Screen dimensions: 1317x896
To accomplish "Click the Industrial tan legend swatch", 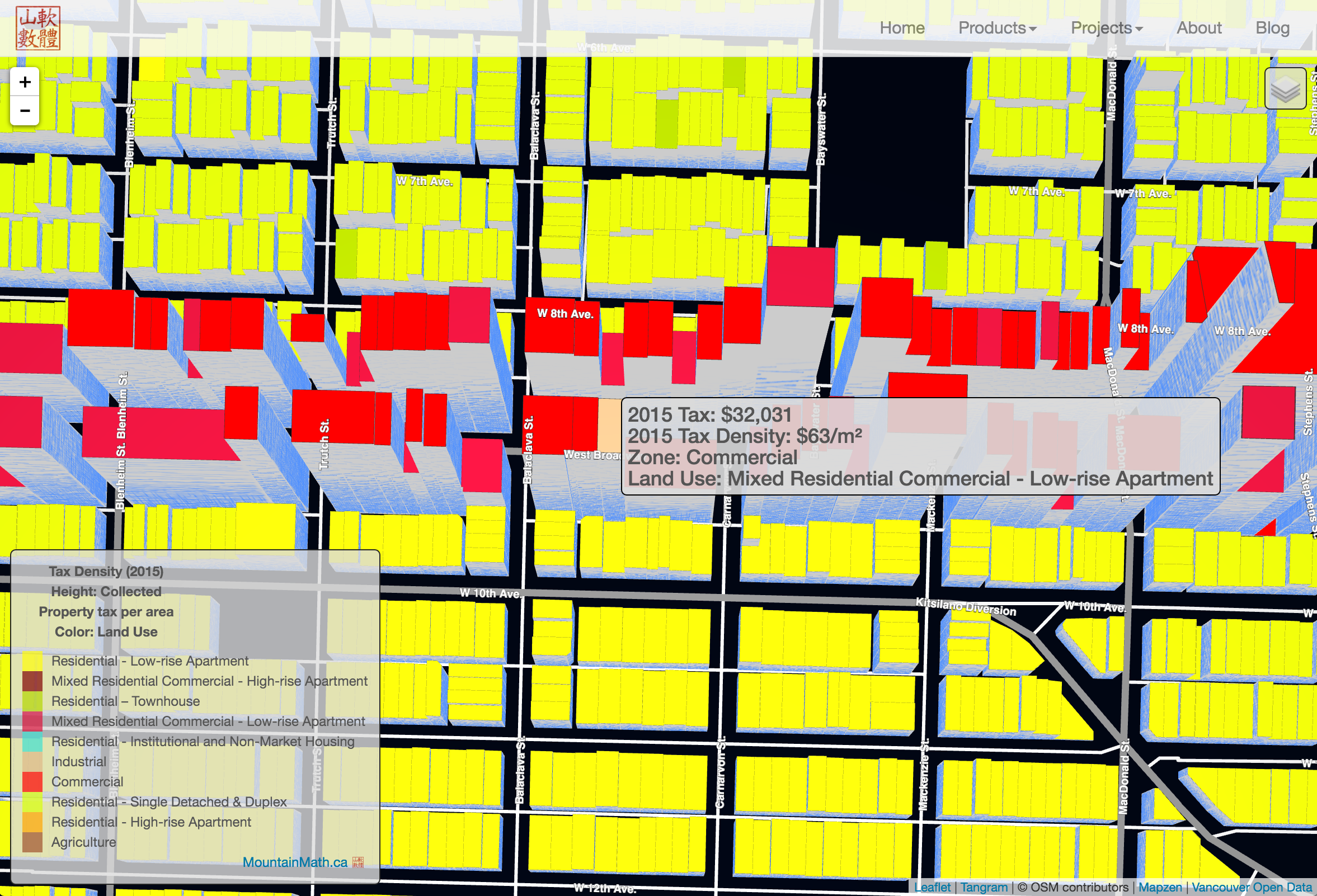I will [x=32, y=762].
